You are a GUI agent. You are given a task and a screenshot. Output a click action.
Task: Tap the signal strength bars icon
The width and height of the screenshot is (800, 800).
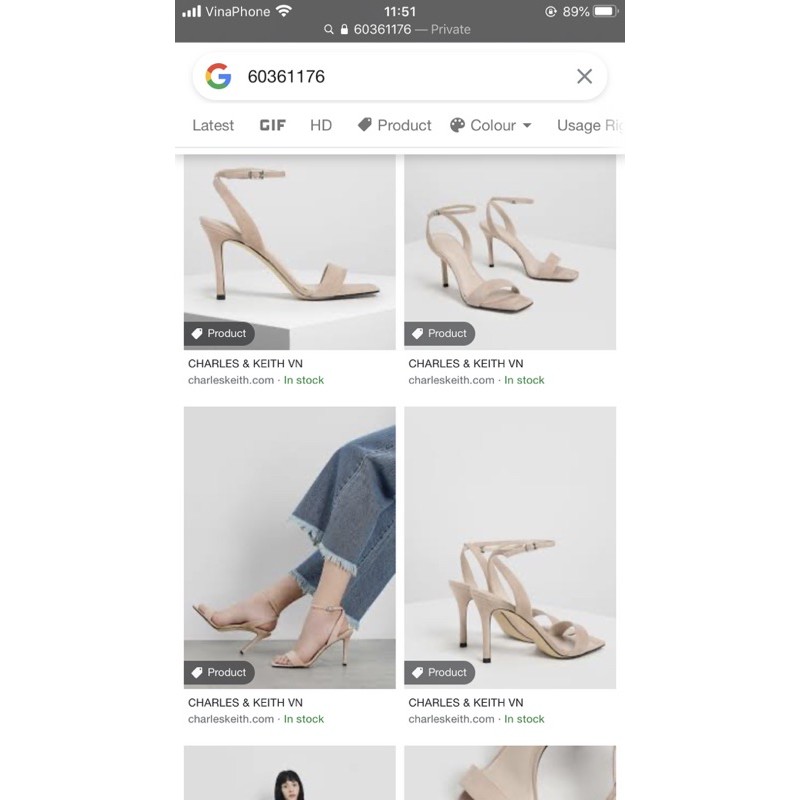click(x=191, y=11)
